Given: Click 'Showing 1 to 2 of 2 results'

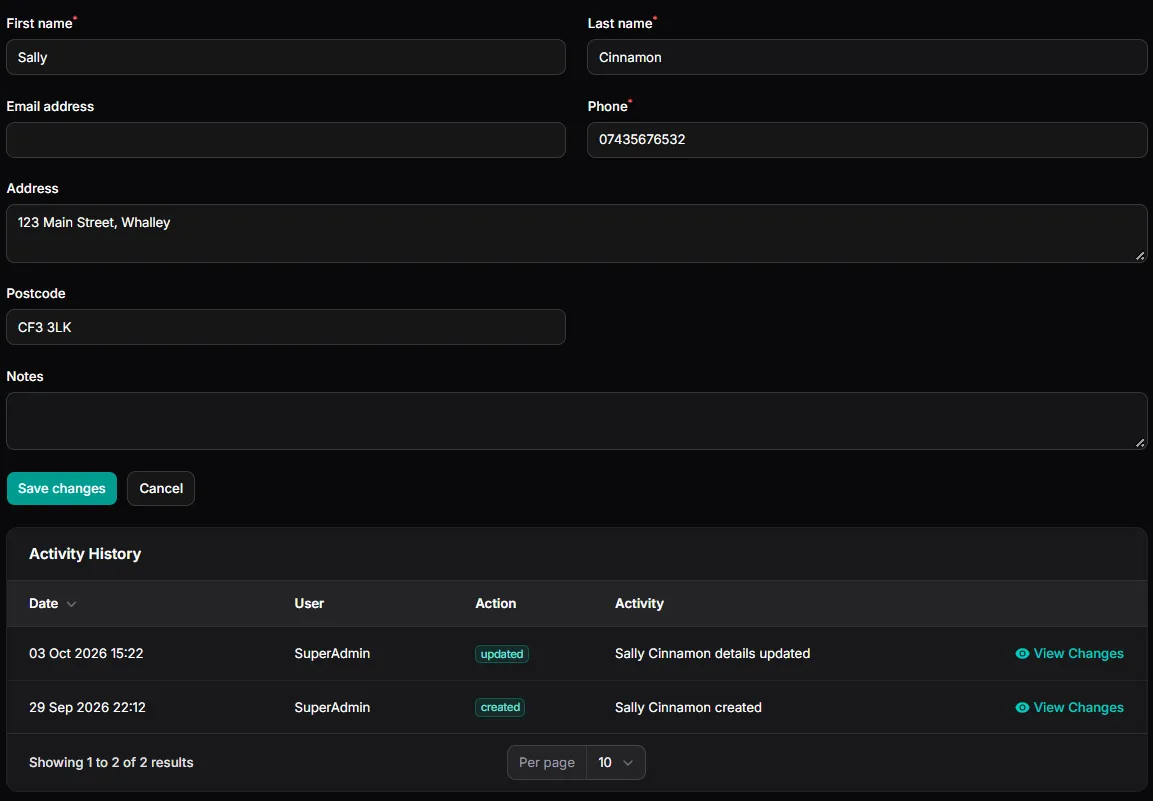Looking at the screenshot, I should coord(111,762).
